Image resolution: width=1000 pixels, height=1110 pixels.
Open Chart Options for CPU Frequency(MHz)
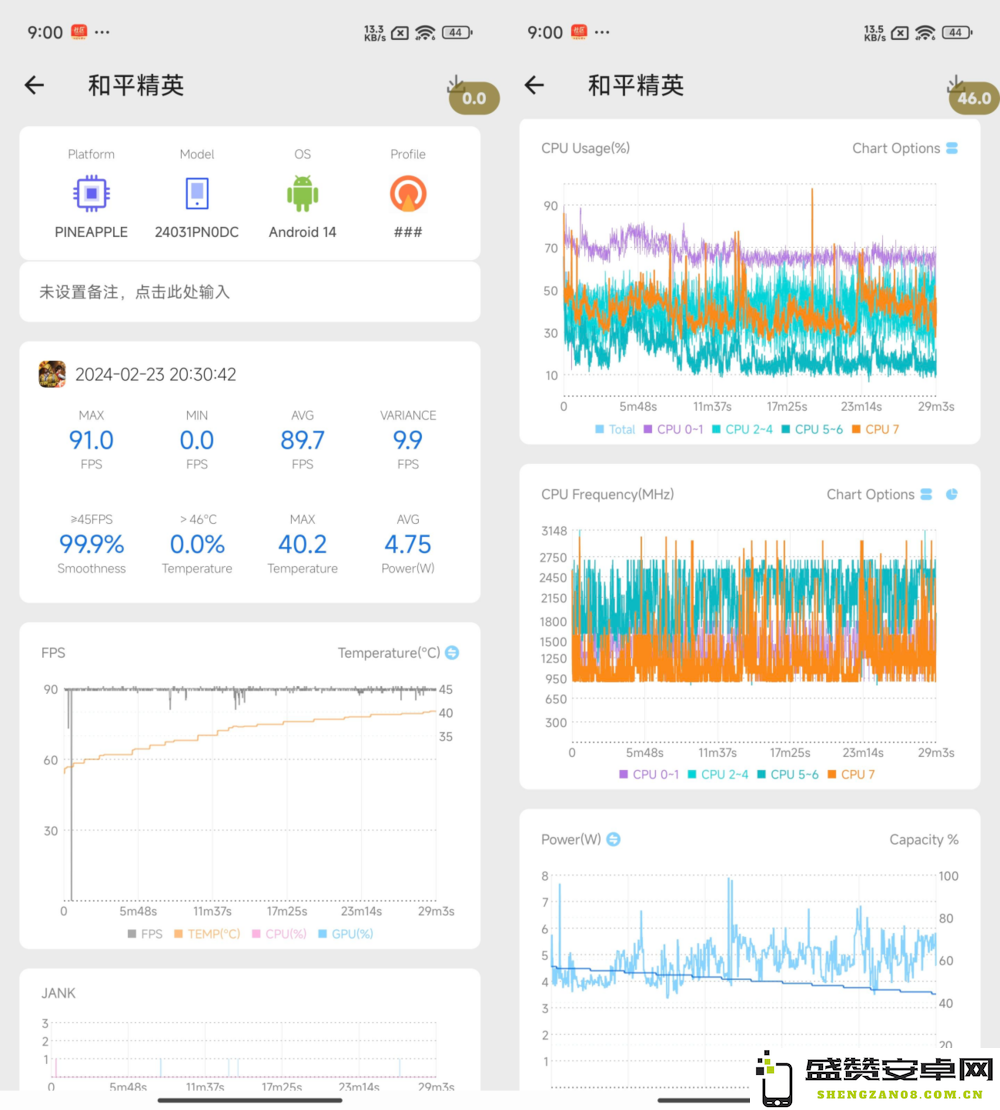(x=880, y=494)
